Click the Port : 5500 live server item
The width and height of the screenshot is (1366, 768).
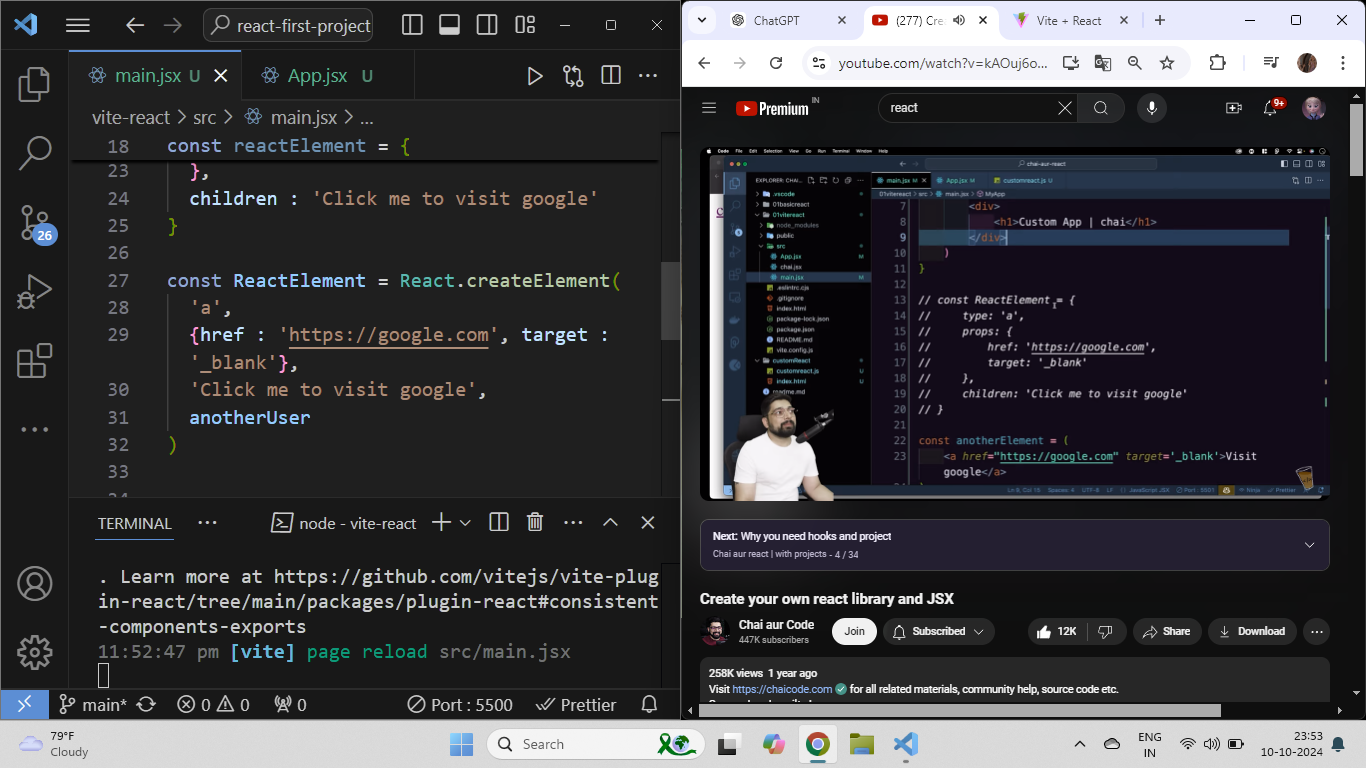[460, 704]
